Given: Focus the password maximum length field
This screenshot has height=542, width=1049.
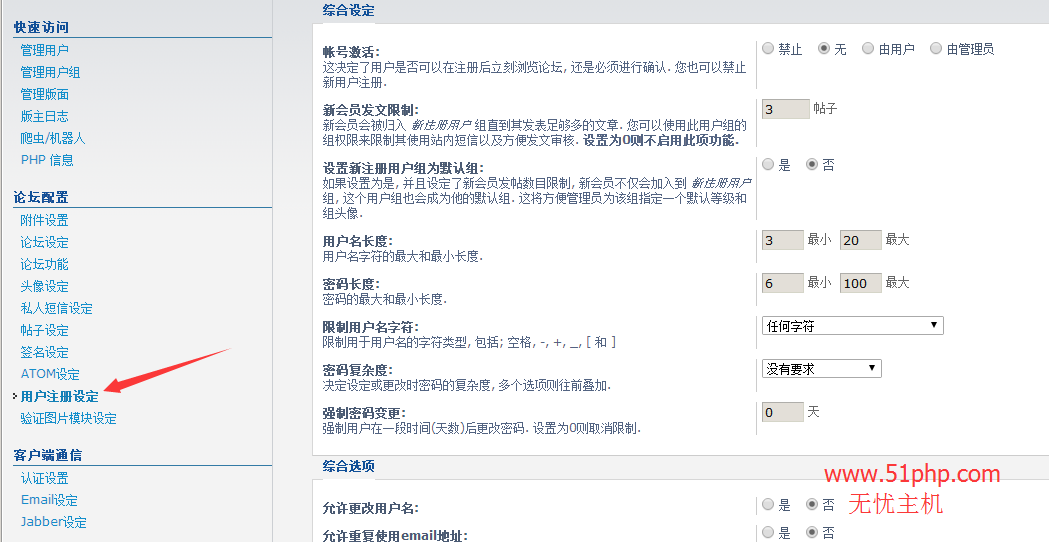Looking at the screenshot, I should point(861,283).
